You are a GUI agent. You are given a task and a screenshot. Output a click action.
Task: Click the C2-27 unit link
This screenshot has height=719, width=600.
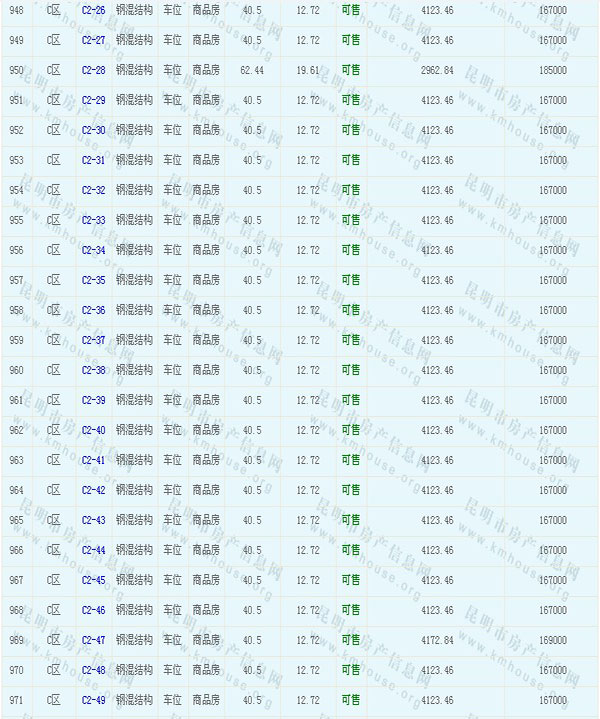pos(93,40)
